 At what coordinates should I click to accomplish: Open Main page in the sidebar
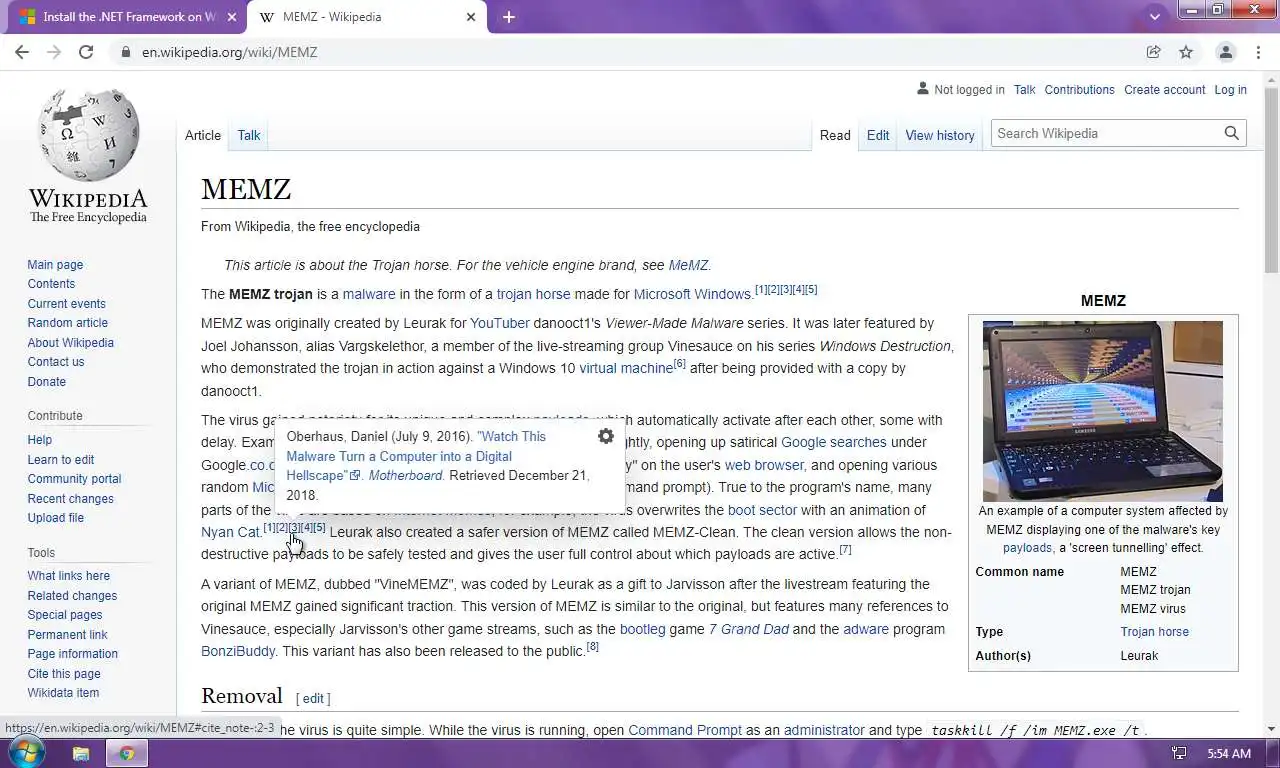pos(55,265)
